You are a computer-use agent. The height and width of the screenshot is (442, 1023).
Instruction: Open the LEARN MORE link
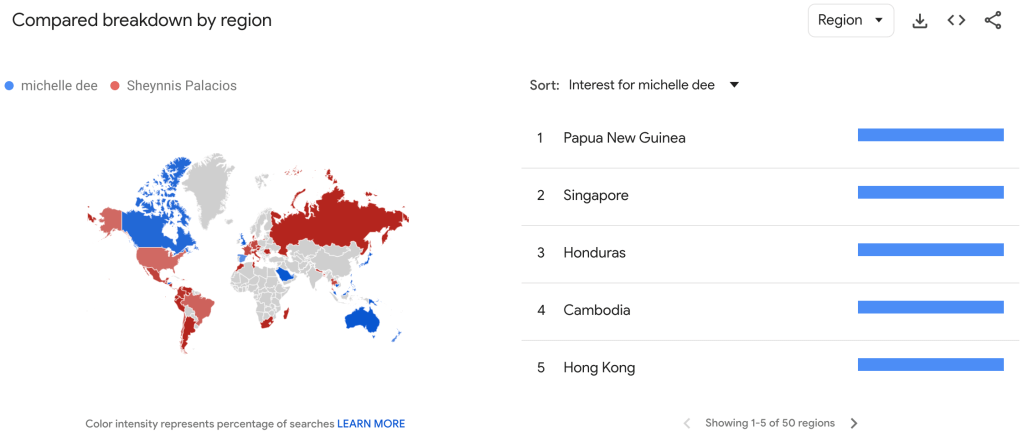(x=371, y=424)
